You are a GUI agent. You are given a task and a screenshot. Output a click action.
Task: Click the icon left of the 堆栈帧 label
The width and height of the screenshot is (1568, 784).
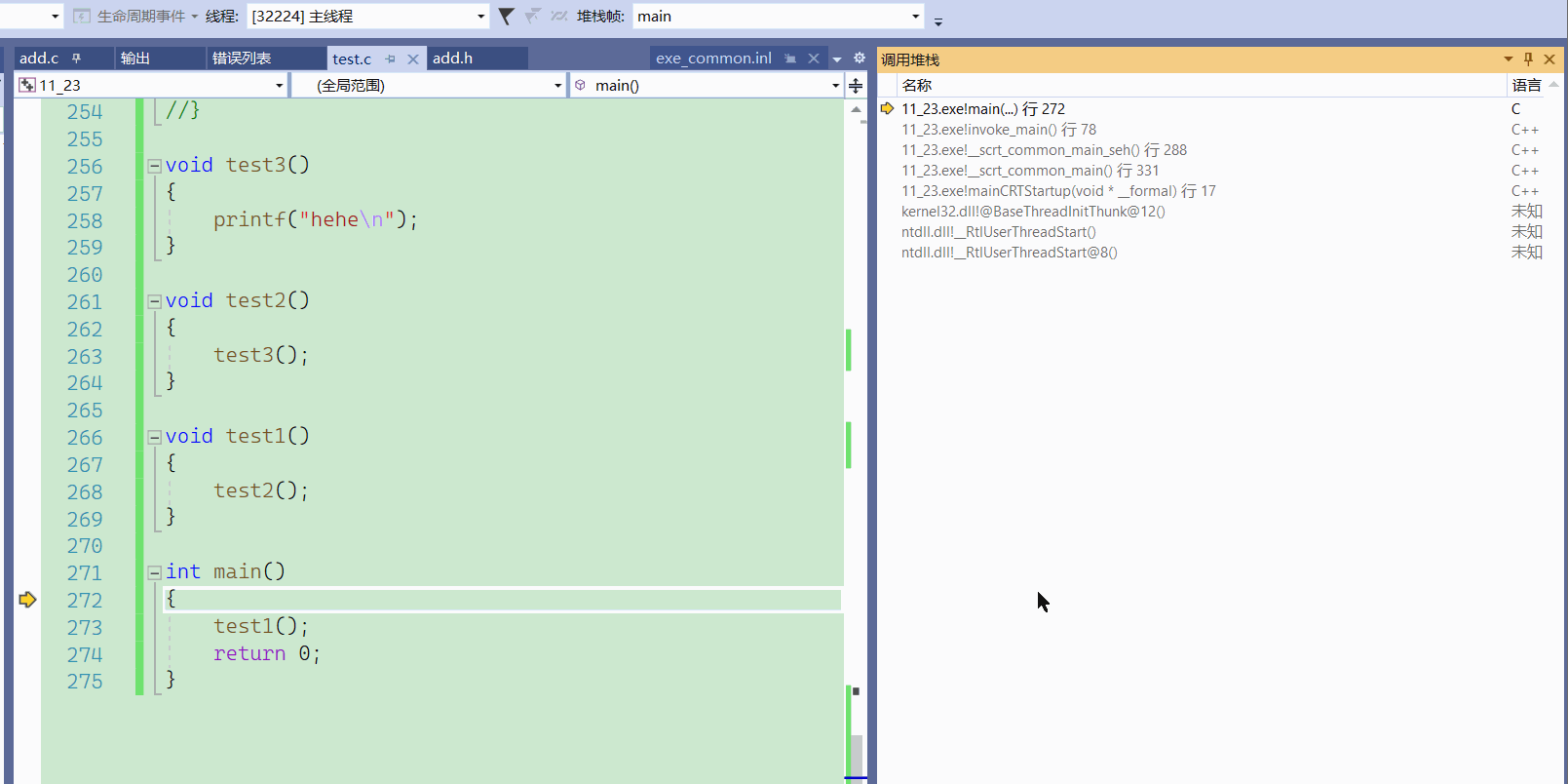click(x=558, y=17)
